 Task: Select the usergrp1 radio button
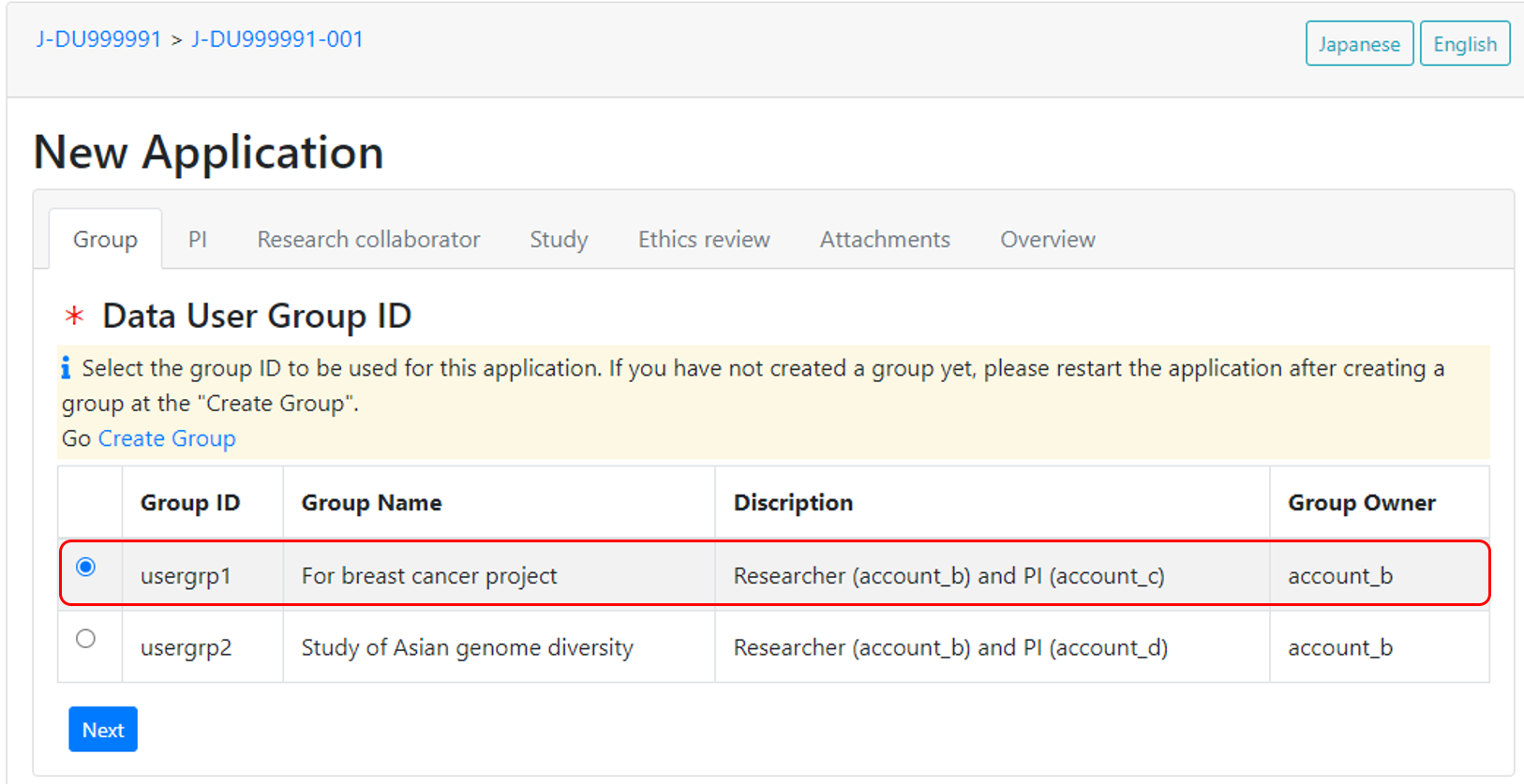(85, 567)
